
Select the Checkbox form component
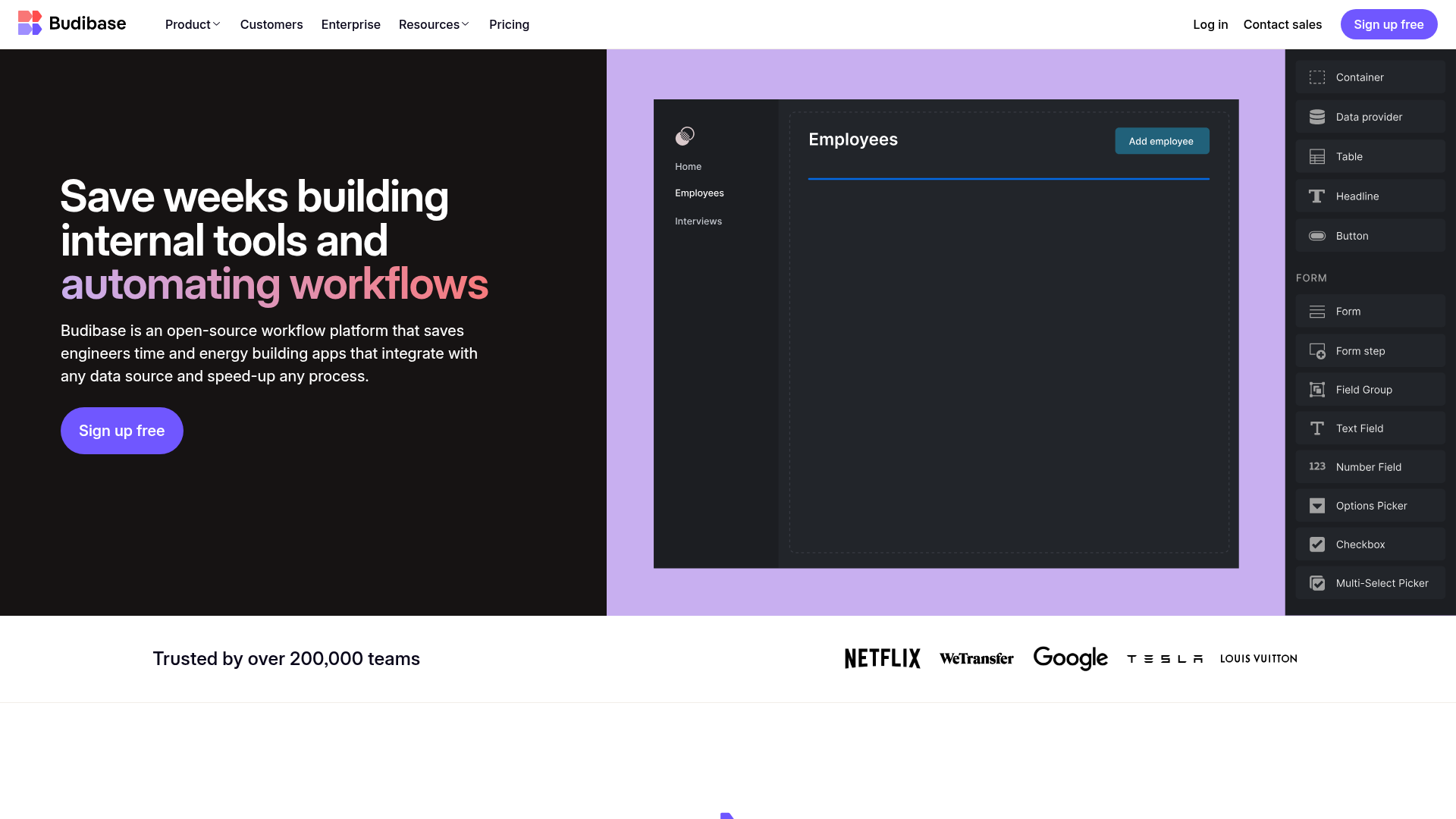pyautogui.click(x=1317, y=544)
